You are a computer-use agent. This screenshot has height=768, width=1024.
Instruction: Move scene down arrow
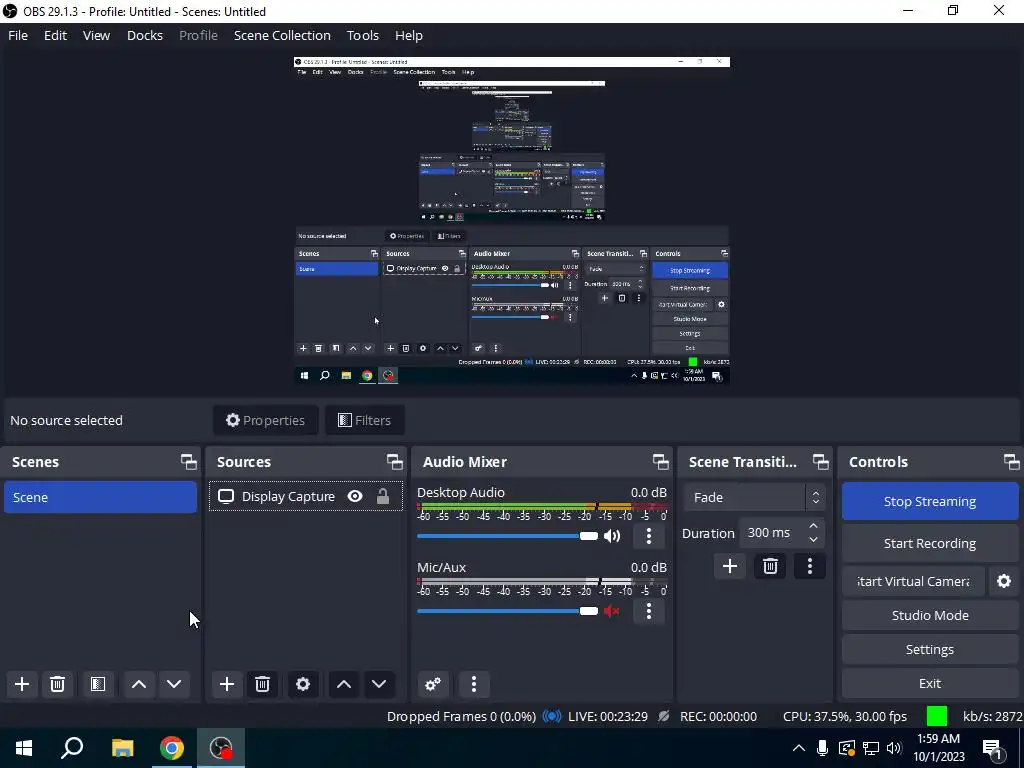pyautogui.click(x=174, y=684)
